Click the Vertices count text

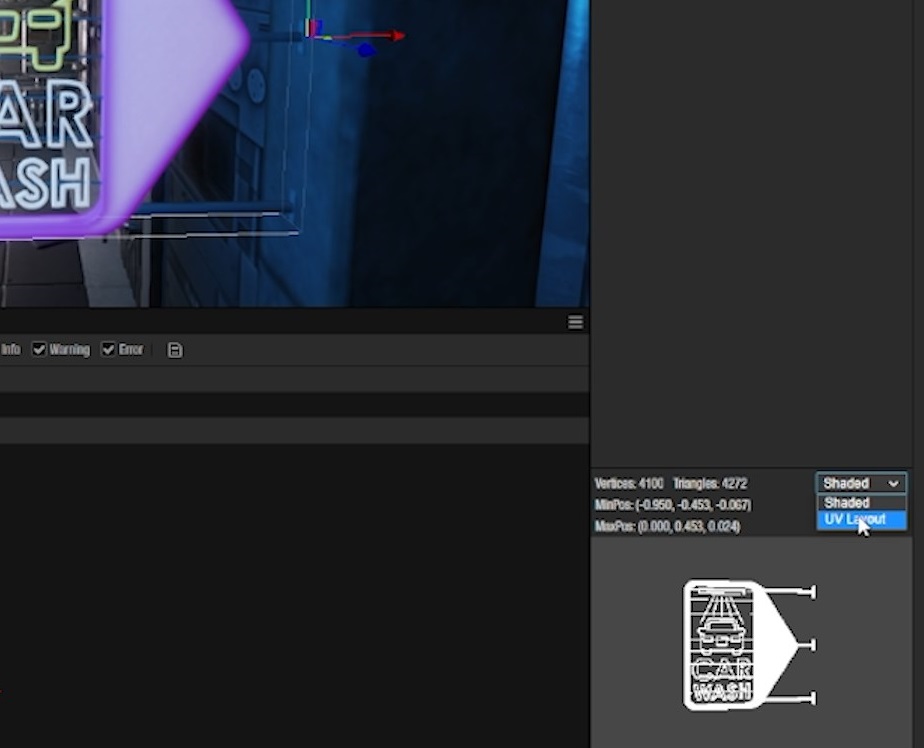628,484
